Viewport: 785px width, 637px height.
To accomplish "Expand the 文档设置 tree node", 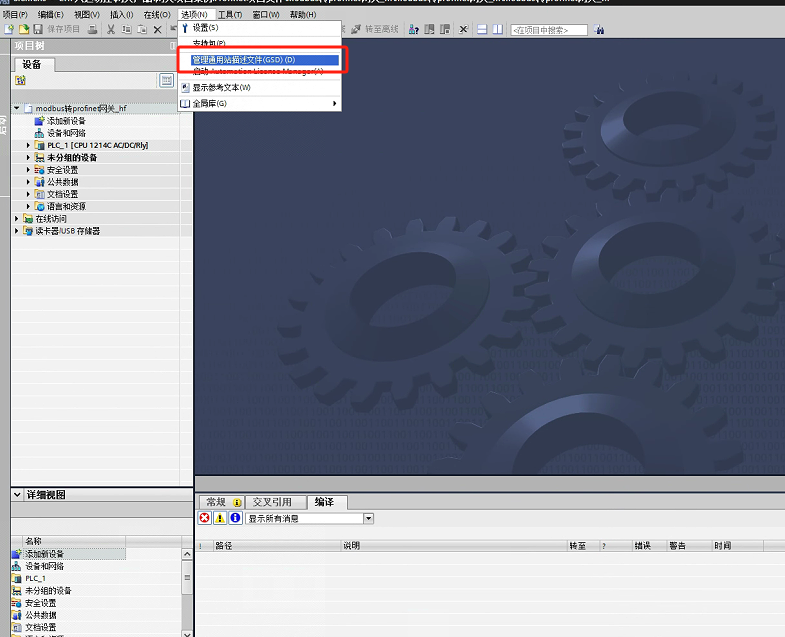I will click(28, 194).
